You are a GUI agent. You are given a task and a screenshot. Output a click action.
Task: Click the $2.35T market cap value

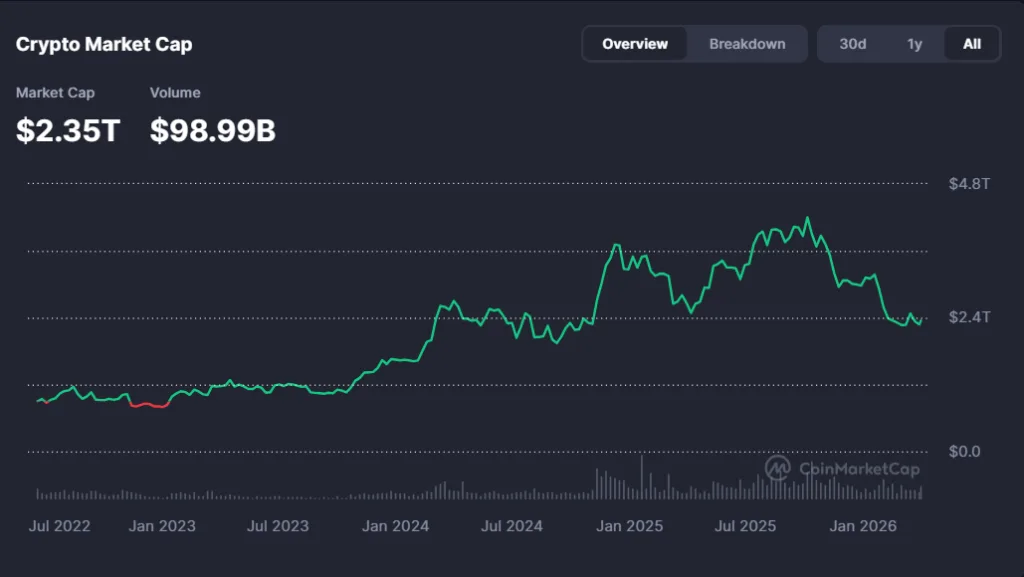coord(66,129)
